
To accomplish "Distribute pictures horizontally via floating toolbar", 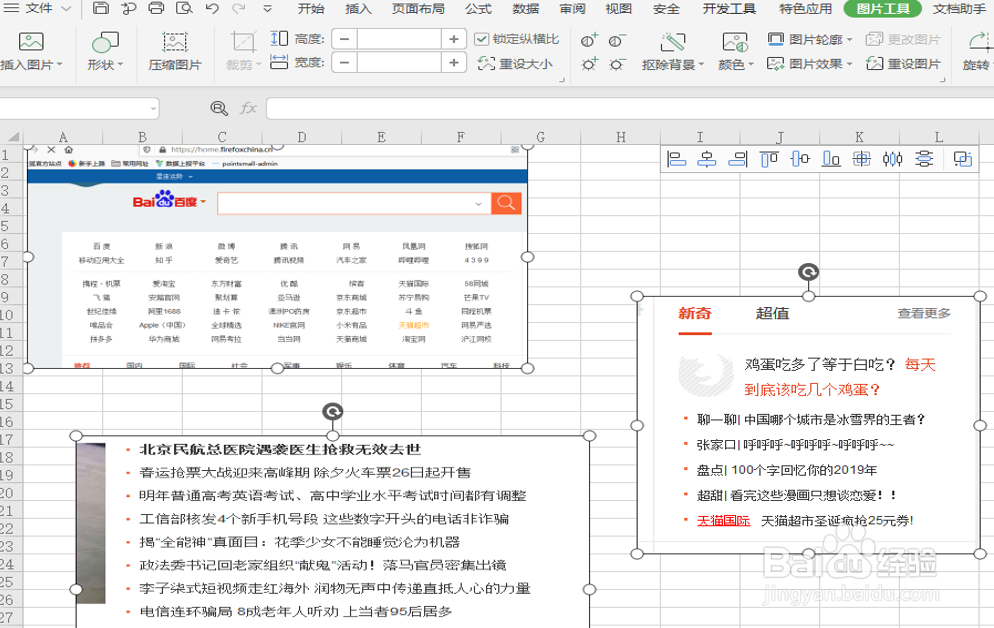I will (x=892, y=158).
